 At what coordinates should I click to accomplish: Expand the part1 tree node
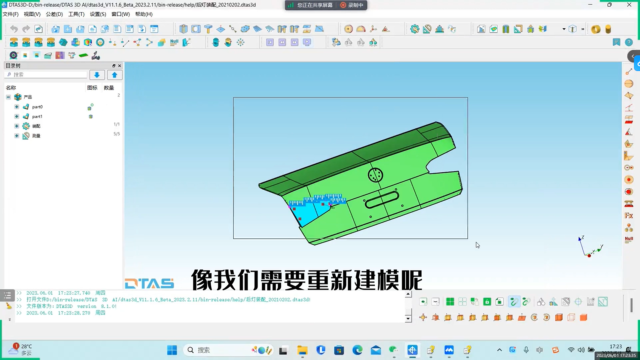[x=17, y=116]
